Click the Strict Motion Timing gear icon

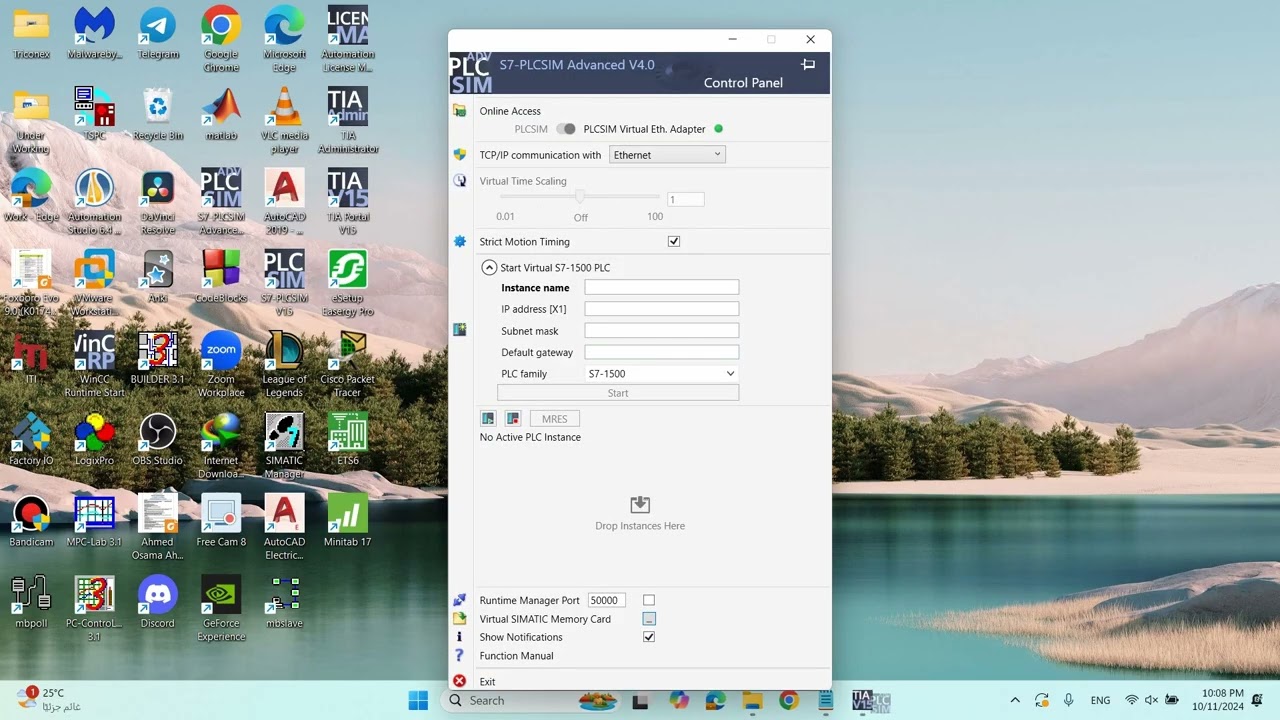460,242
